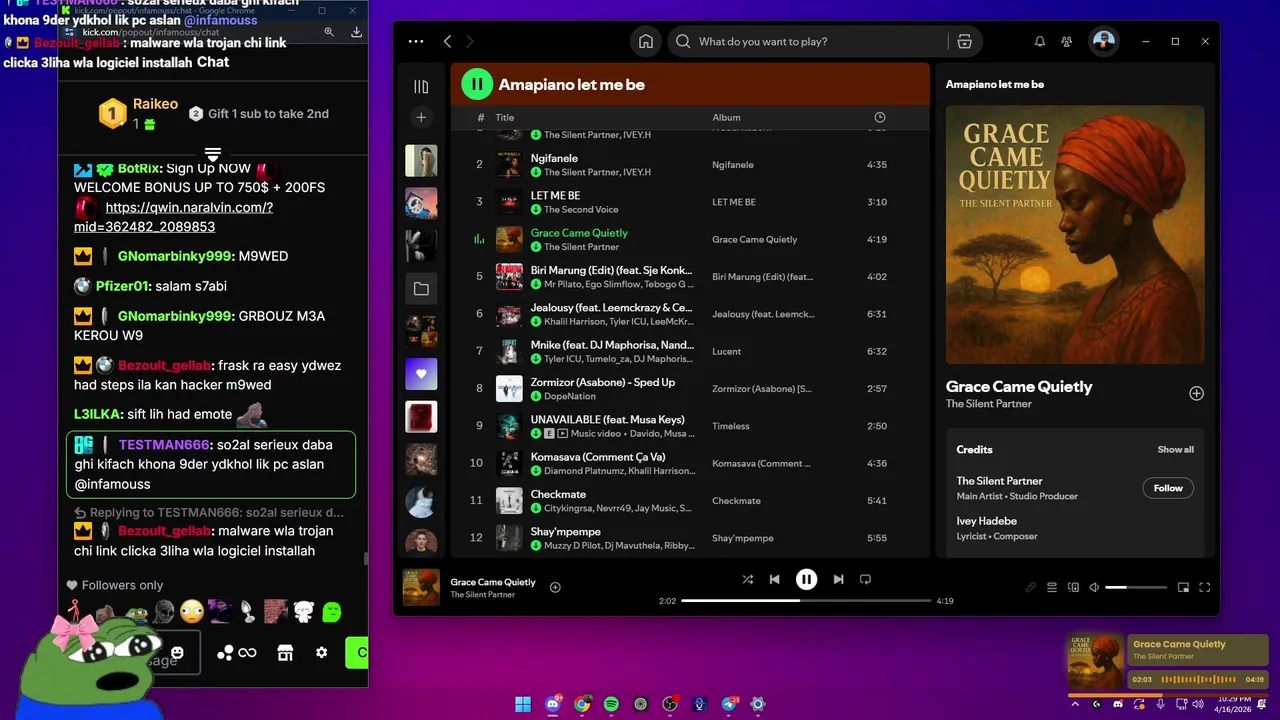Show hidden system tray icons chevron
1280x720 pixels.
[x=1076, y=704]
